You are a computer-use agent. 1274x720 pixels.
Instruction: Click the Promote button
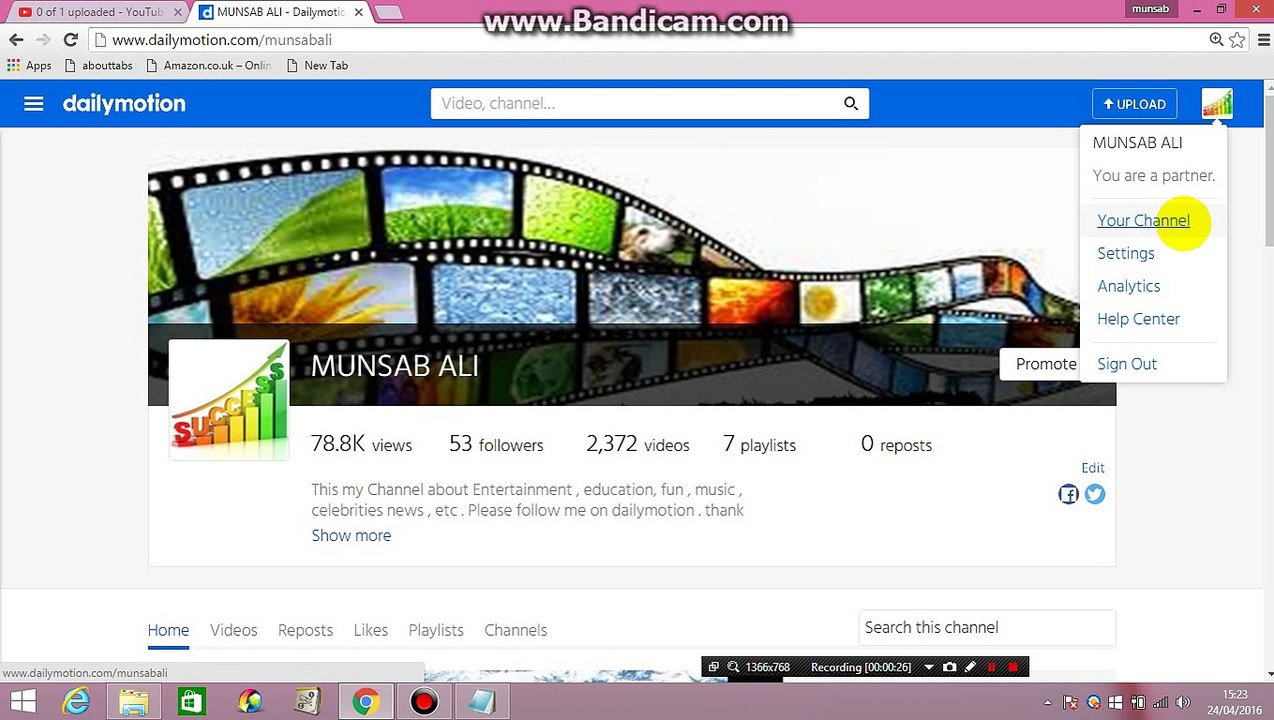[1040, 364]
